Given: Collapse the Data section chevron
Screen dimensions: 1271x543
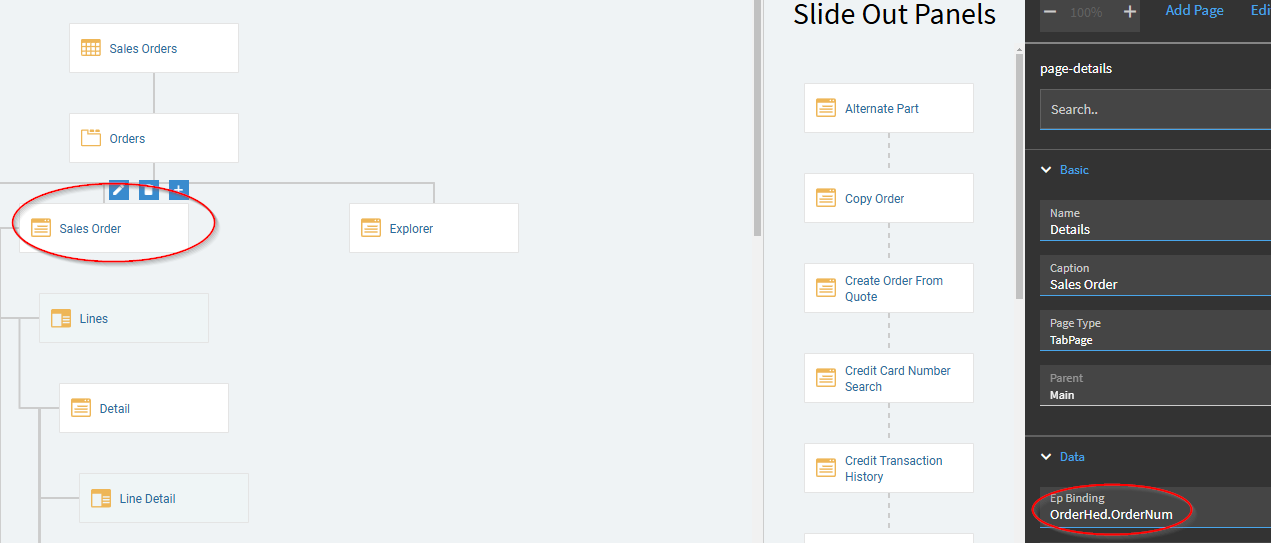Looking at the screenshot, I should (1046, 457).
